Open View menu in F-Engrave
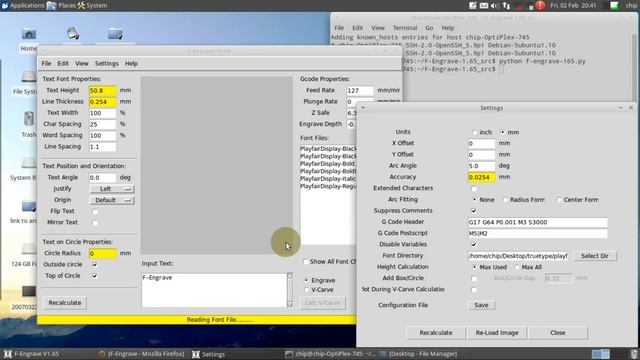The image size is (640, 360). (82, 64)
